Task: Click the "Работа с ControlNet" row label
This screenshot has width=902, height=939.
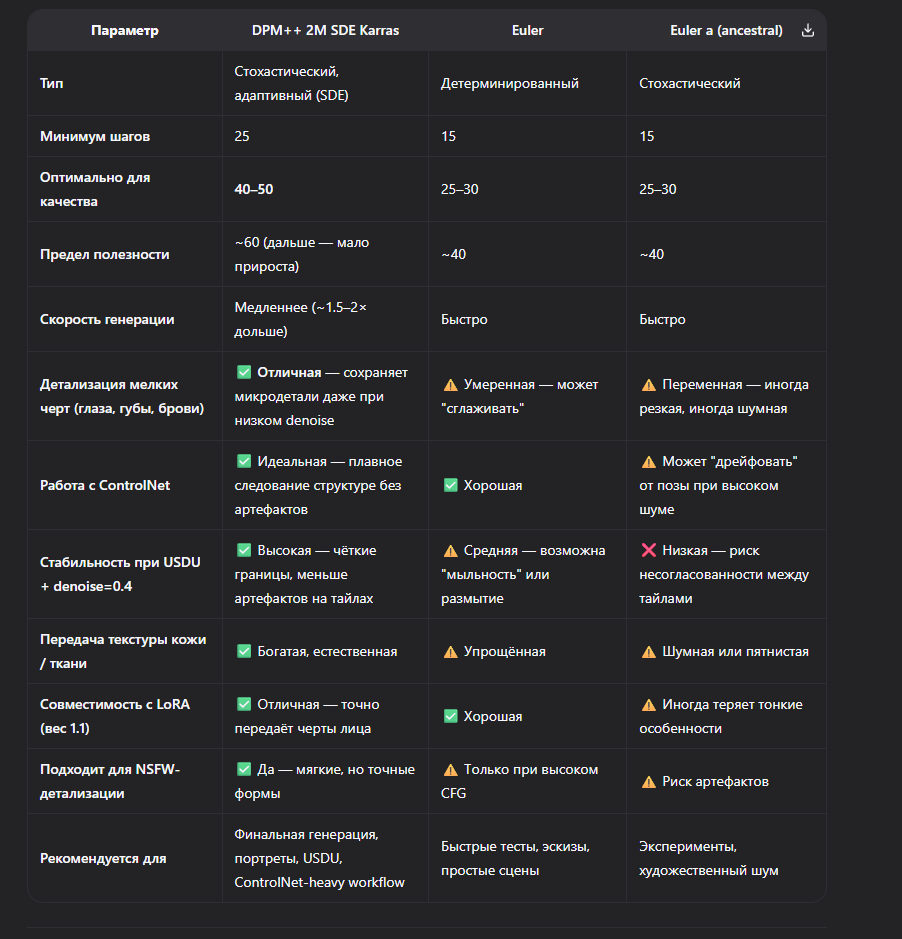Action: click(105, 485)
